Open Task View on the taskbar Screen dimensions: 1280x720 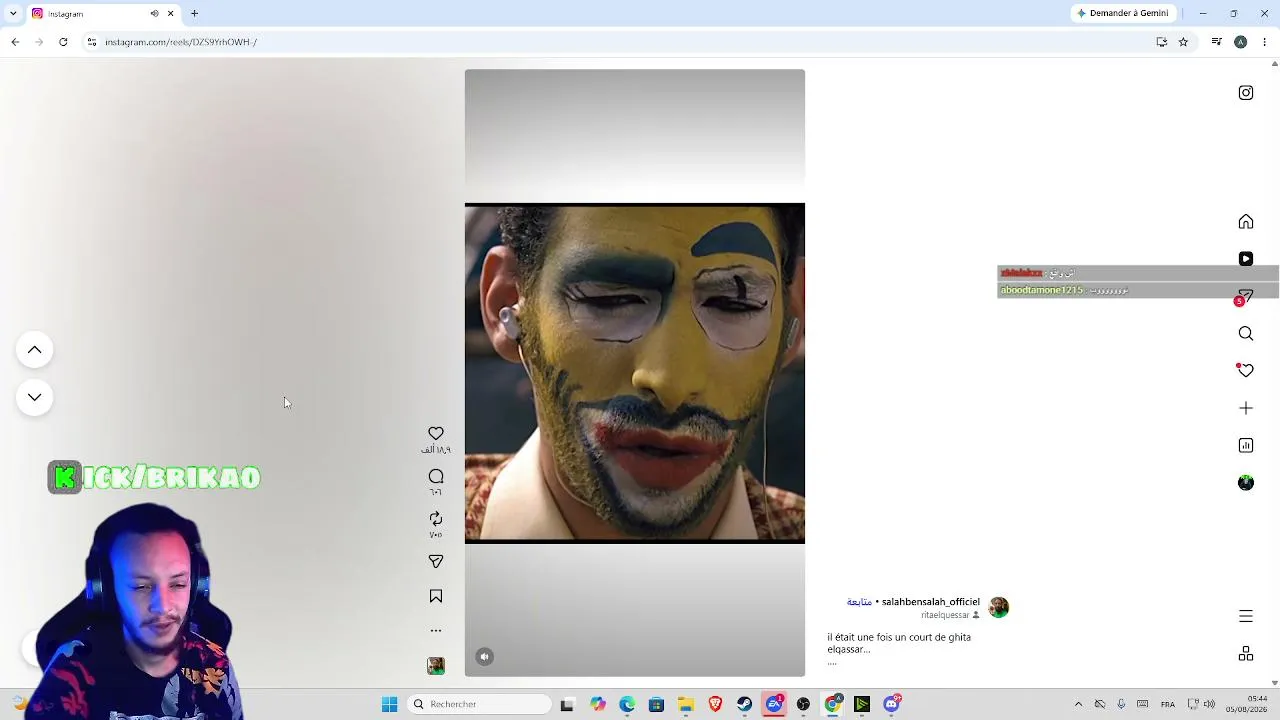(x=567, y=704)
